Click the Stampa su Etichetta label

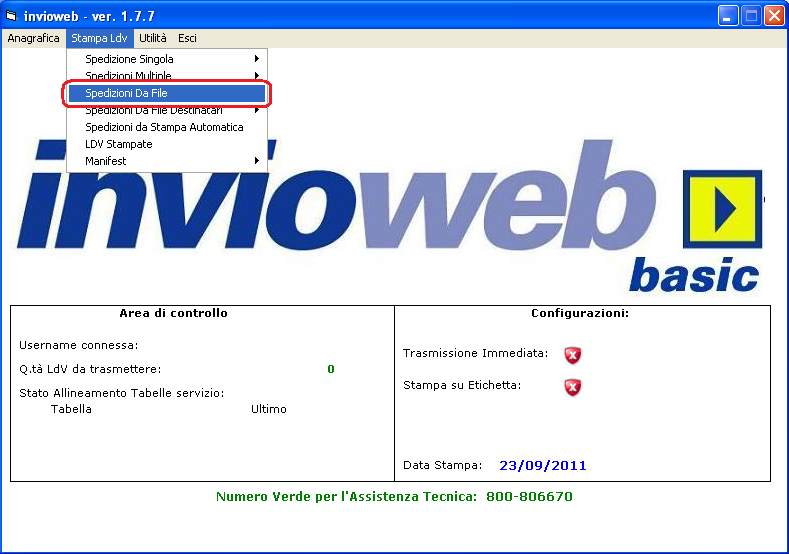462,385
